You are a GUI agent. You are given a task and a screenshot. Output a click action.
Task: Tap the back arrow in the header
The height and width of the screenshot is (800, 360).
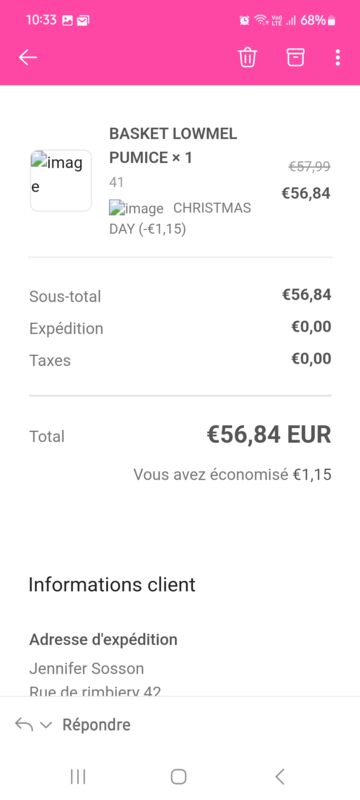[x=28, y=58]
